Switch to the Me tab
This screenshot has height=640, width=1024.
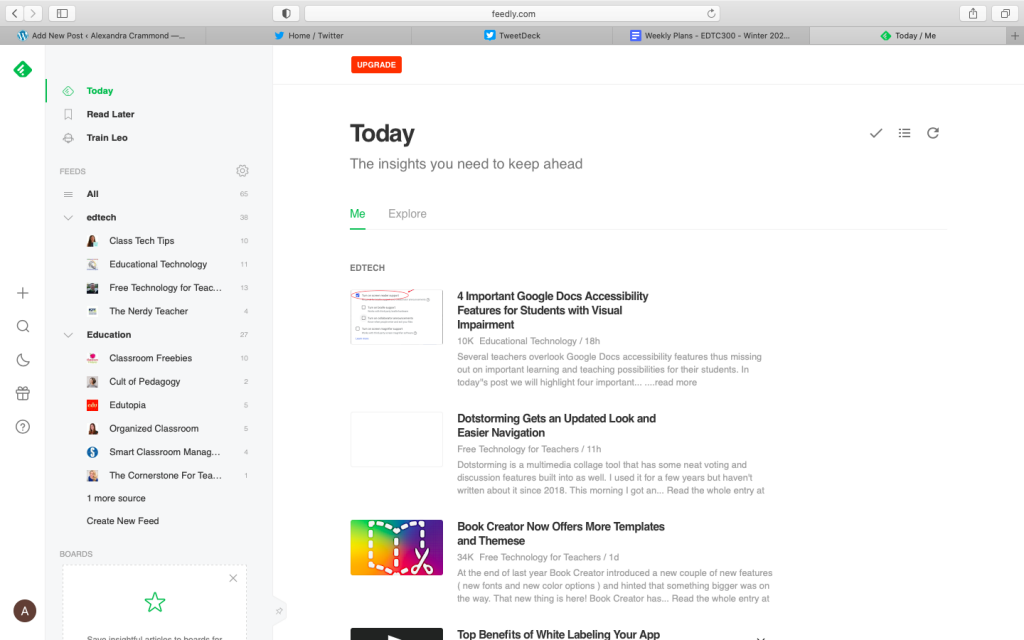(x=358, y=214)
